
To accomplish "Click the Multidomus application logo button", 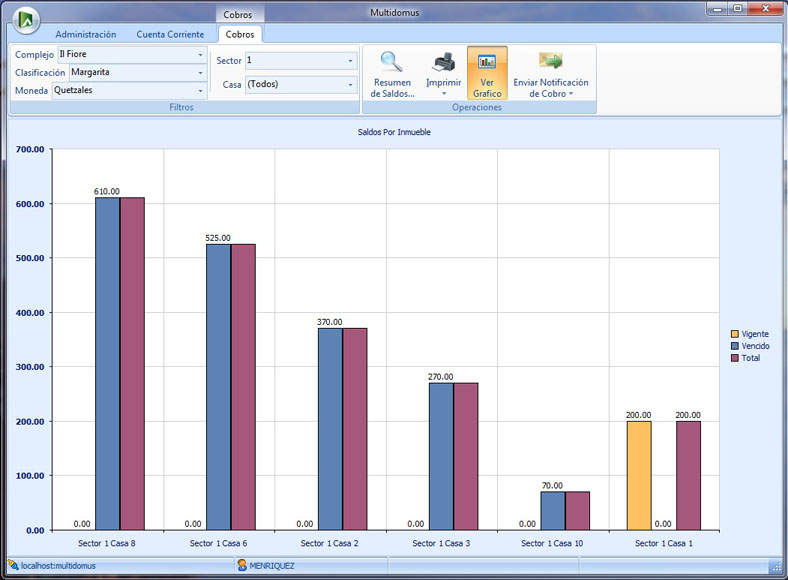I will 24,19.
